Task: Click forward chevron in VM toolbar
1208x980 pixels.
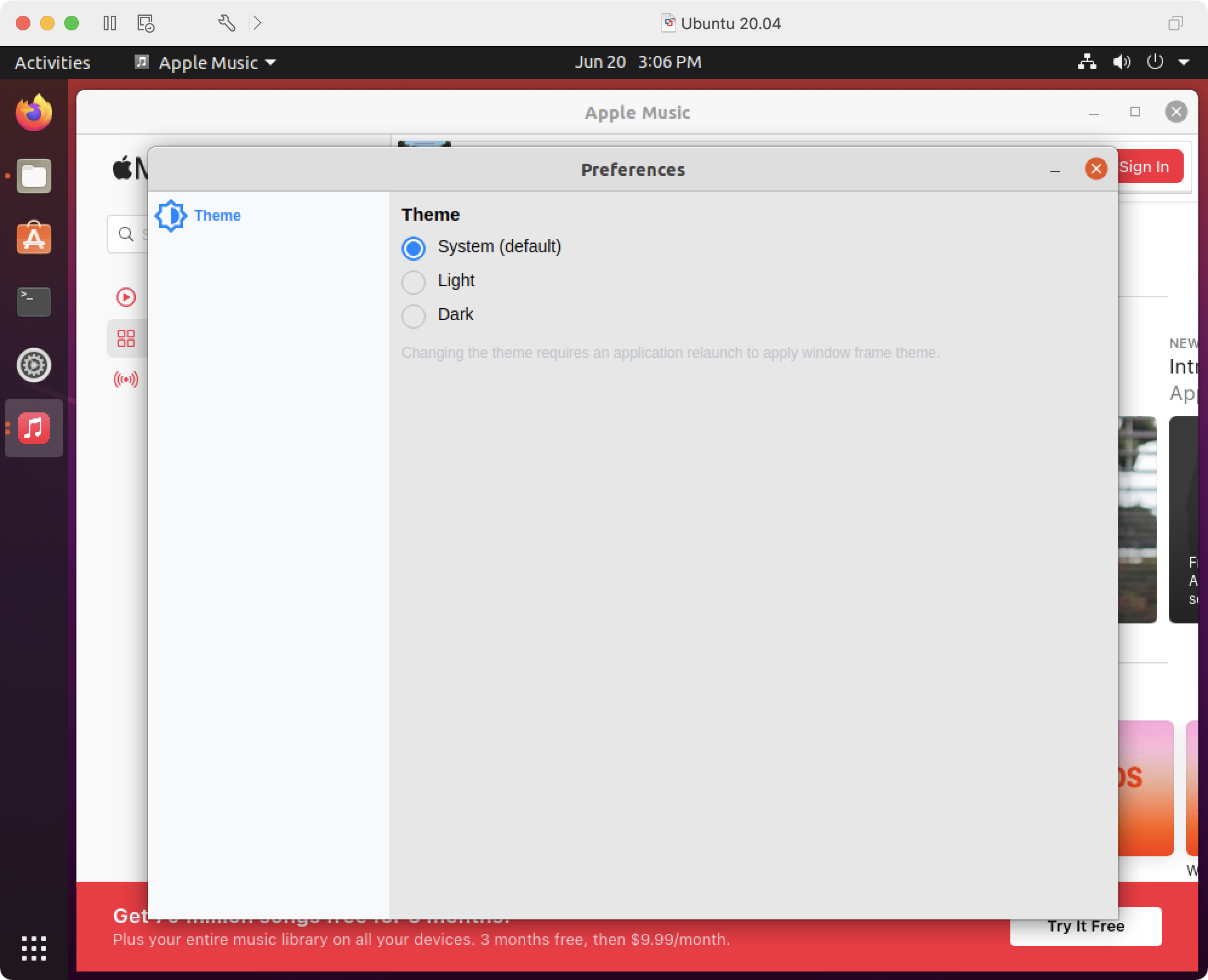Action: coord(257,23)
